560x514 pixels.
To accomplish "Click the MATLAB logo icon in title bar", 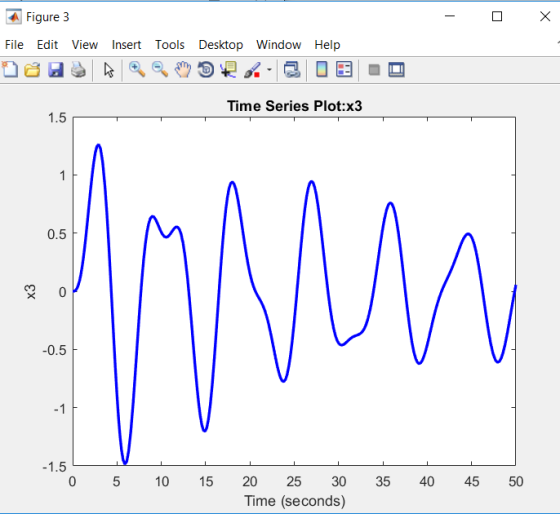I will (14, 16).
